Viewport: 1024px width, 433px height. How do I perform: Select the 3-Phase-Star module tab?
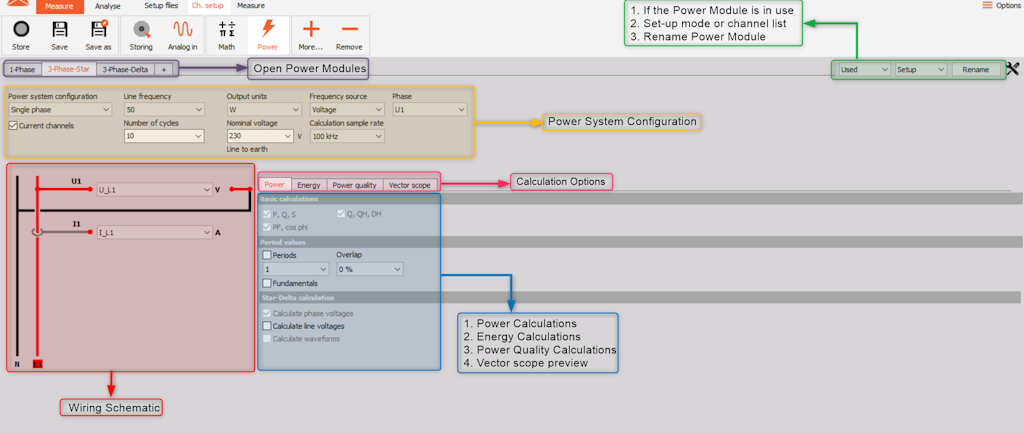[69, 69]
